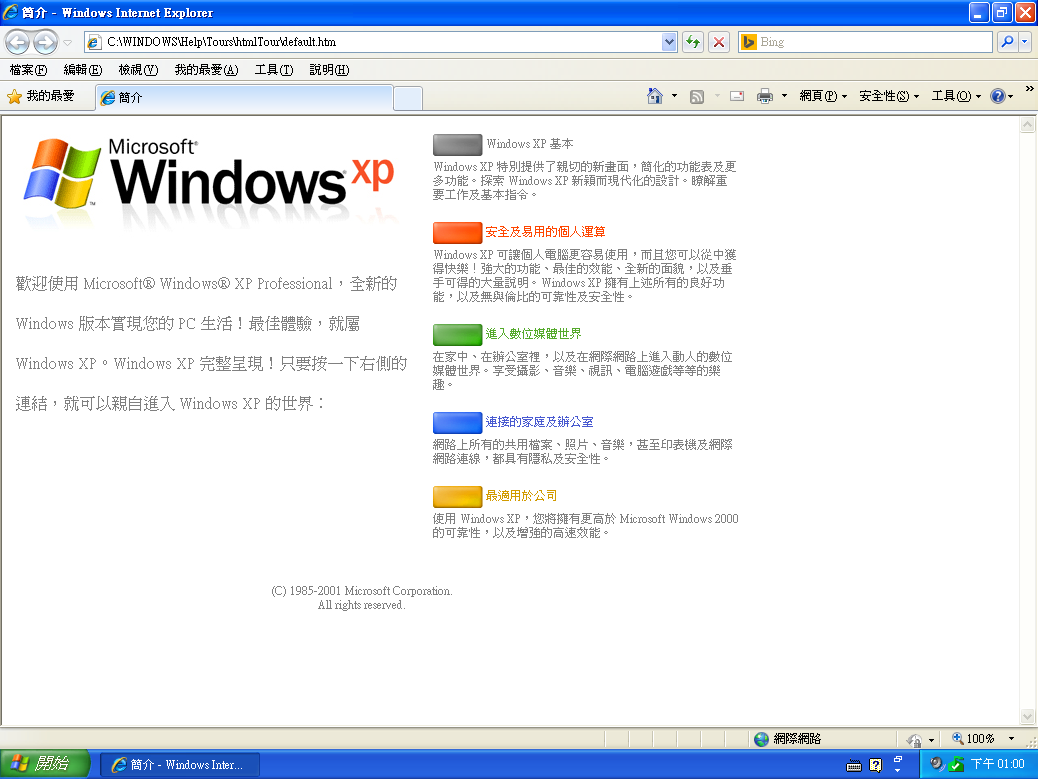Image resolution: width=1038 pixels, height=779 pixels.
Task: Click the protected mode status icon
Action: click(915, 739)
